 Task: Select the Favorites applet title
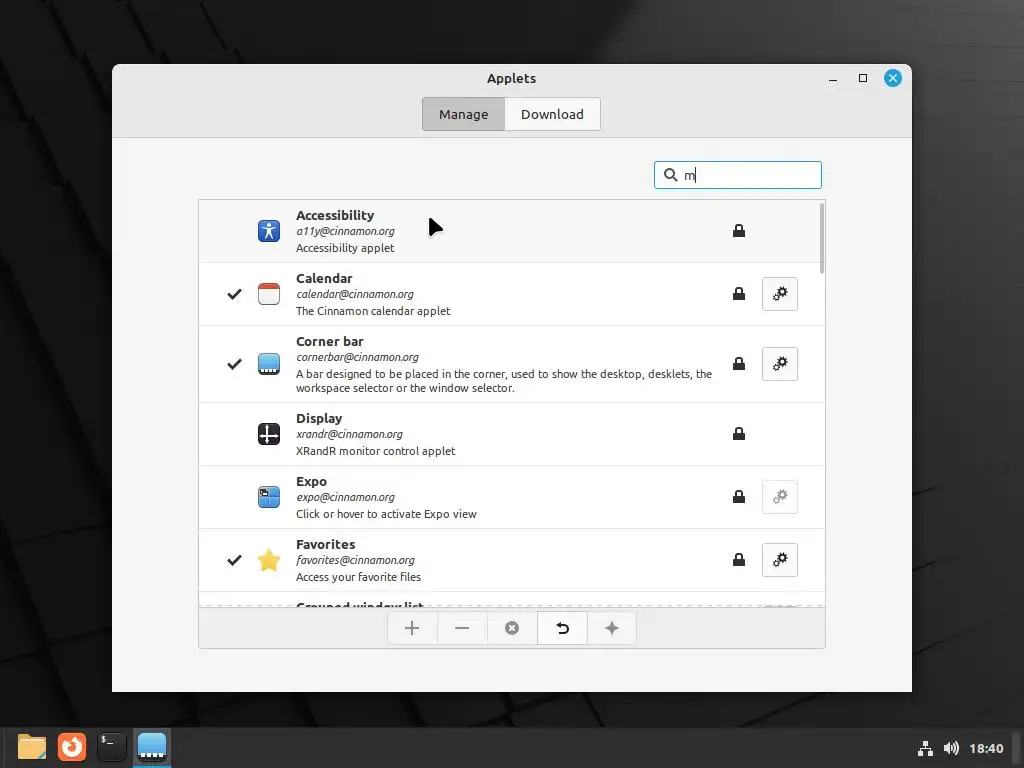325,544
